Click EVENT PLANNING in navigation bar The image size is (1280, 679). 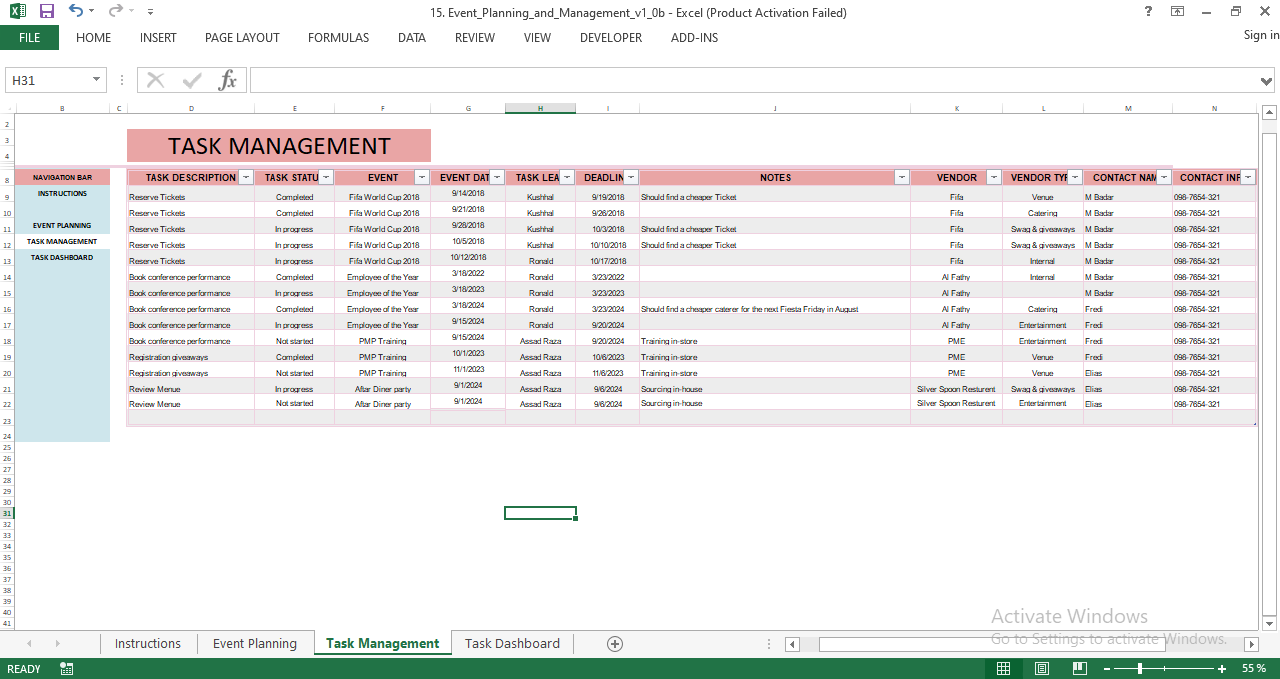[62, 225]
